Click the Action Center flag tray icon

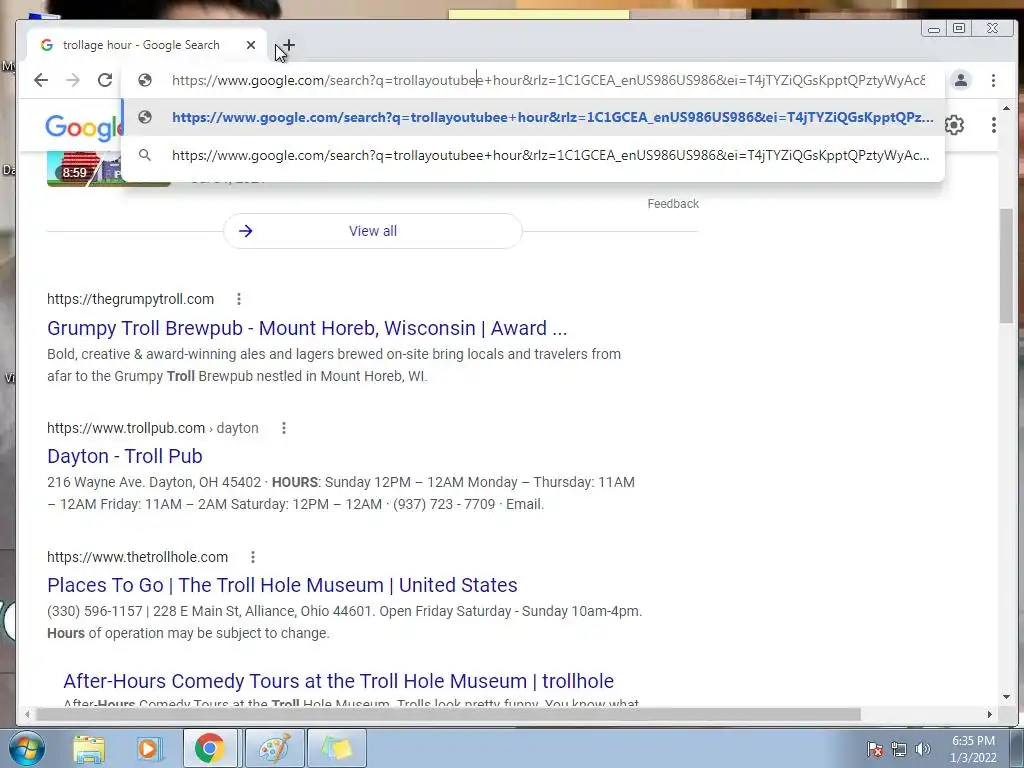[875, 749]
